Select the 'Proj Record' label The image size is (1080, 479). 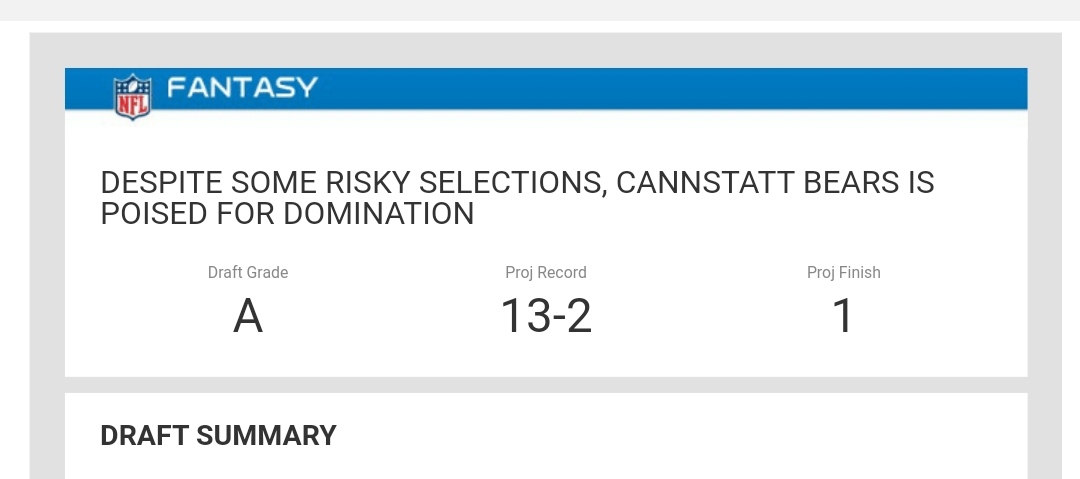tap(546, 272)
